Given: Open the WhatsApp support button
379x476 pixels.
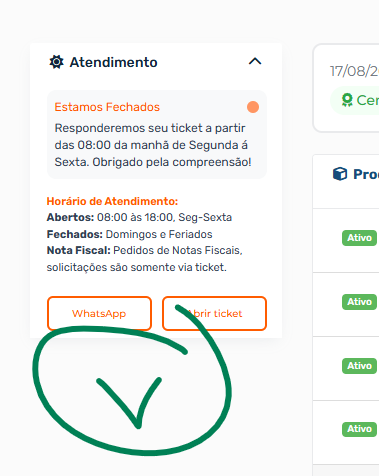Looking at the screenshot, I should point(99,313).
